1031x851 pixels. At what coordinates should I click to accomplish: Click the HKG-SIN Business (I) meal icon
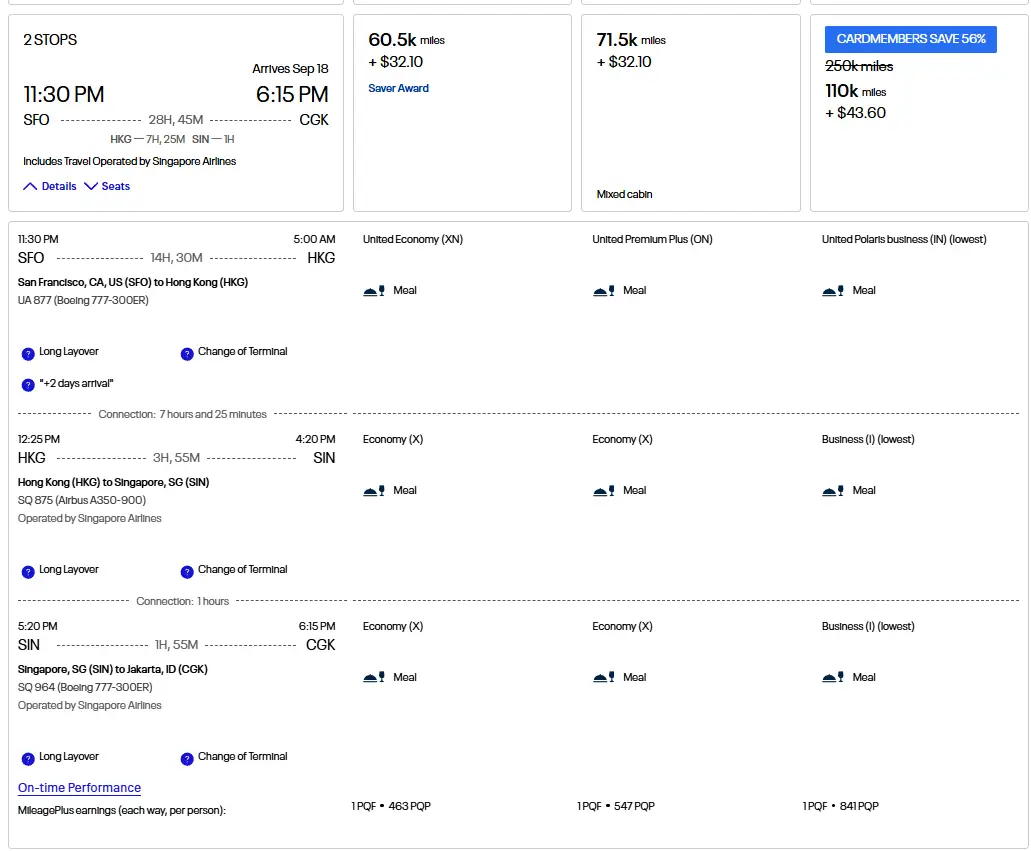click(833, 491)
